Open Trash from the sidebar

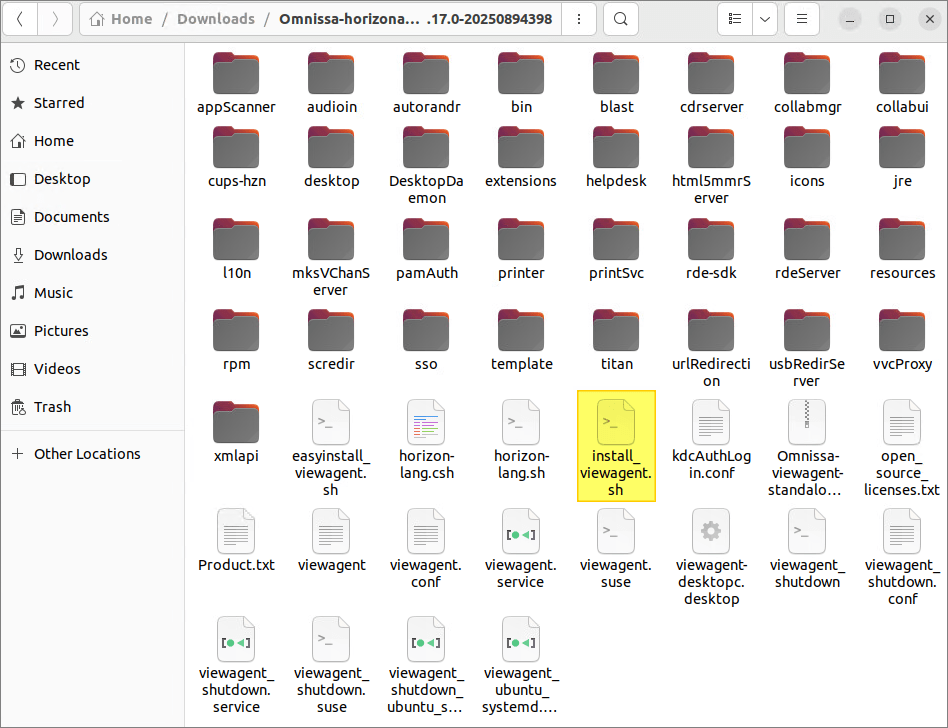(x=52, y=407)
